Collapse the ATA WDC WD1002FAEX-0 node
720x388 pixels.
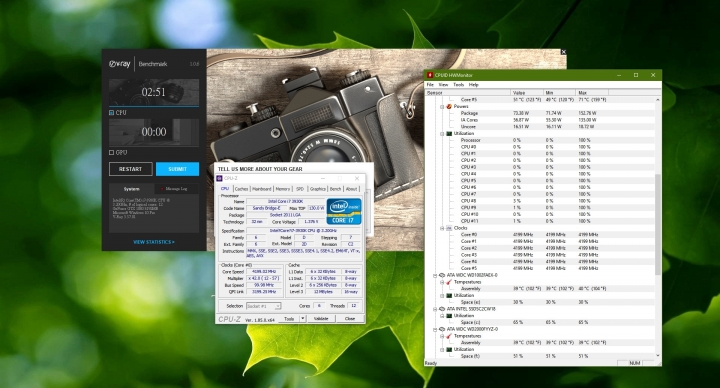pos(435,276)
